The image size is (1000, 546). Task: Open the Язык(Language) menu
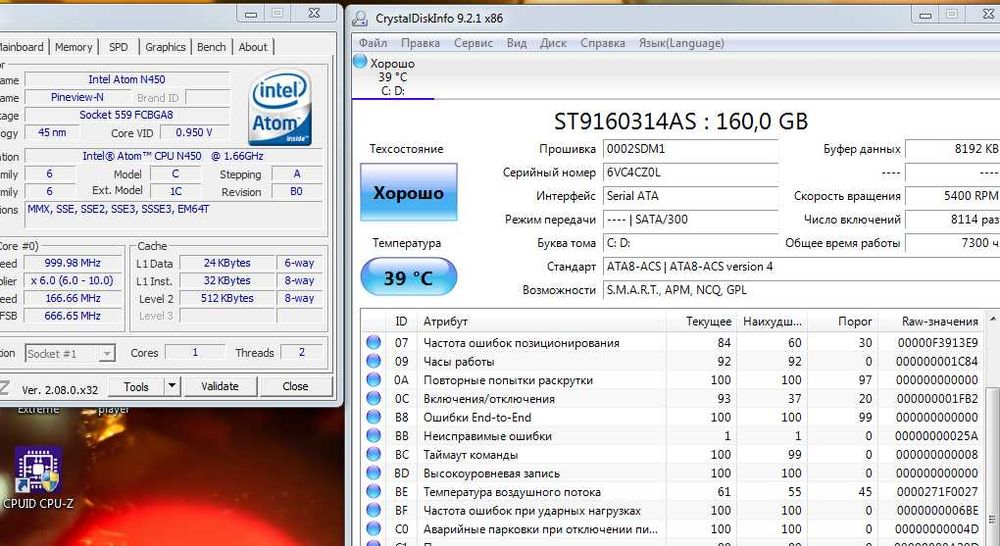pos(681,43)
